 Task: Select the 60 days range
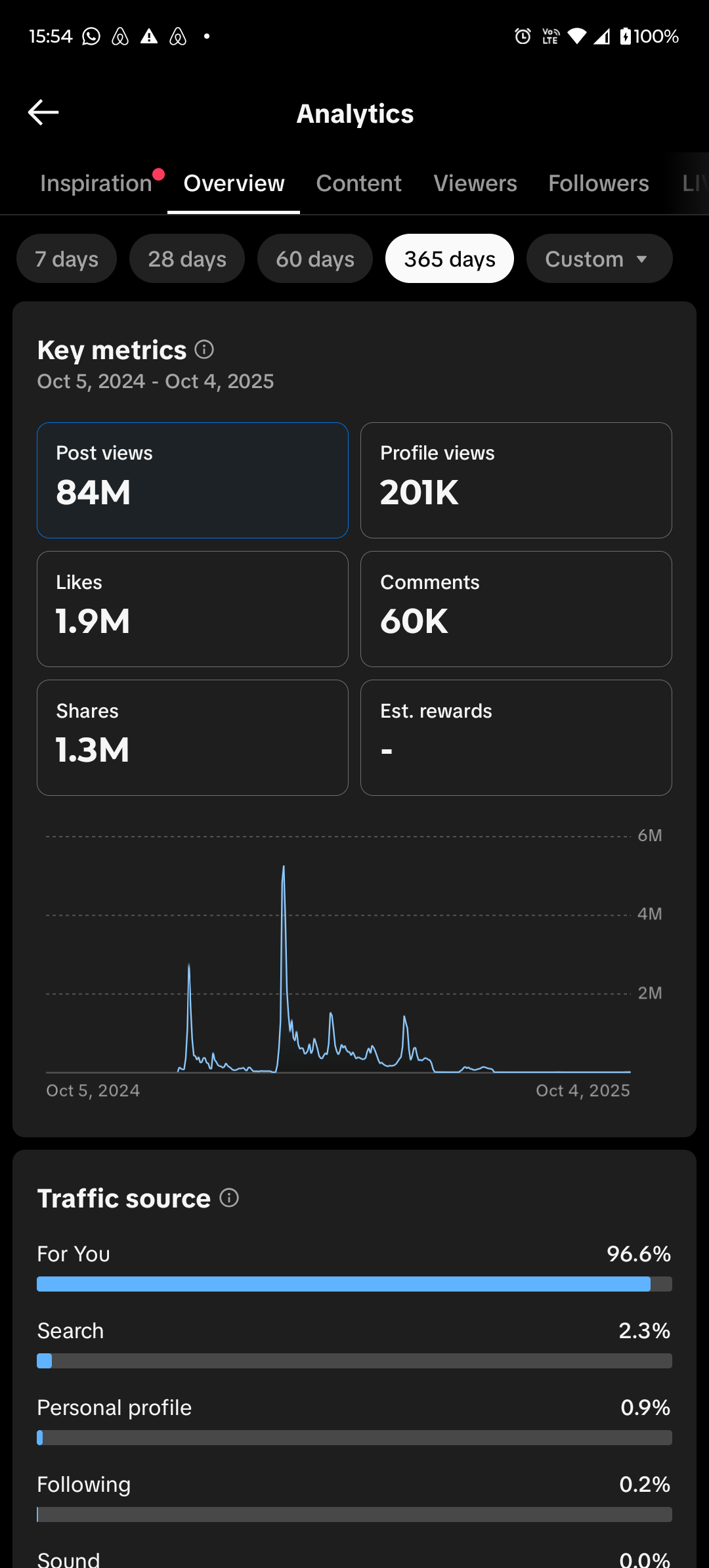pyautogui.click(x=315, y=259)
